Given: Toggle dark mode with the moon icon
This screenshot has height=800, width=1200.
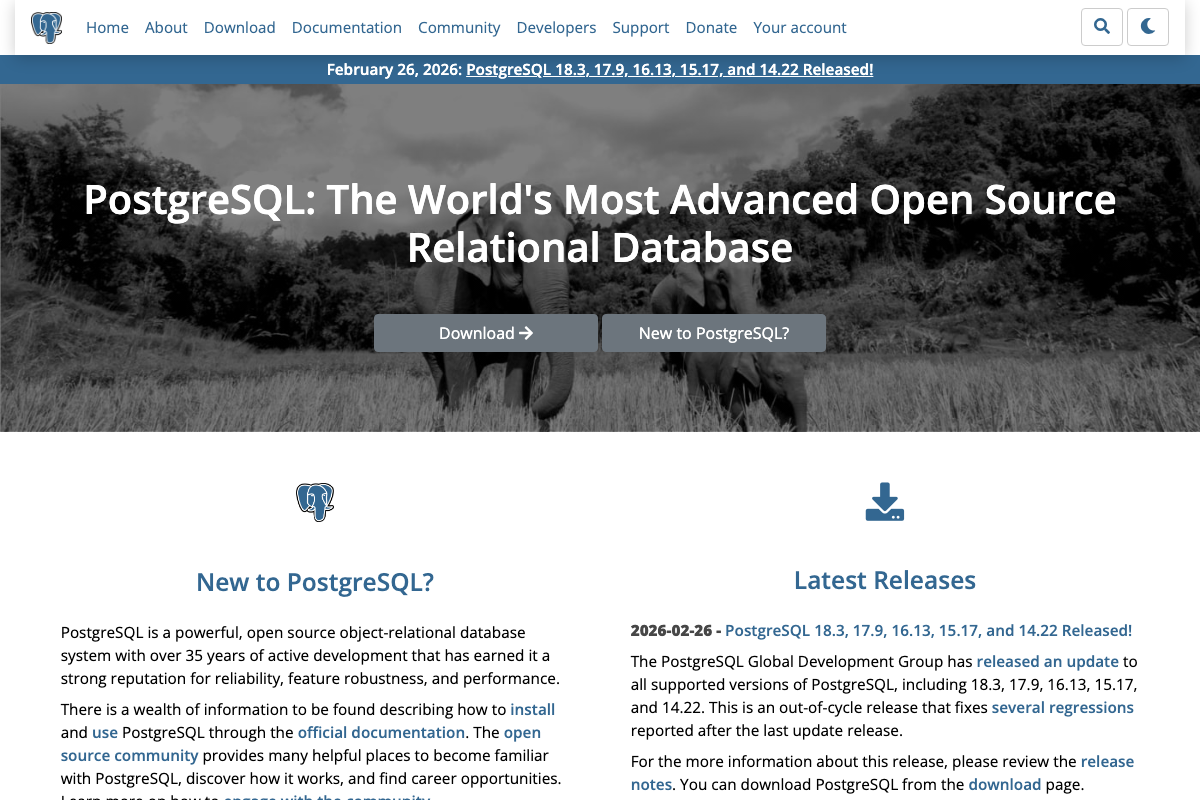Looking at the screenshot, I should coord(1147,27).
